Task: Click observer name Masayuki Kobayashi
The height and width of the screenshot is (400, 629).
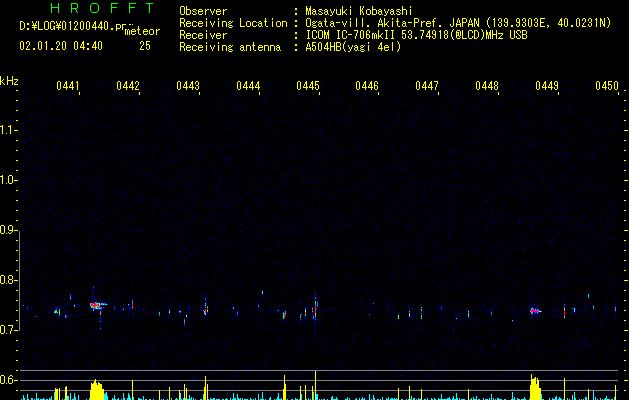Action: pos(358,11)
